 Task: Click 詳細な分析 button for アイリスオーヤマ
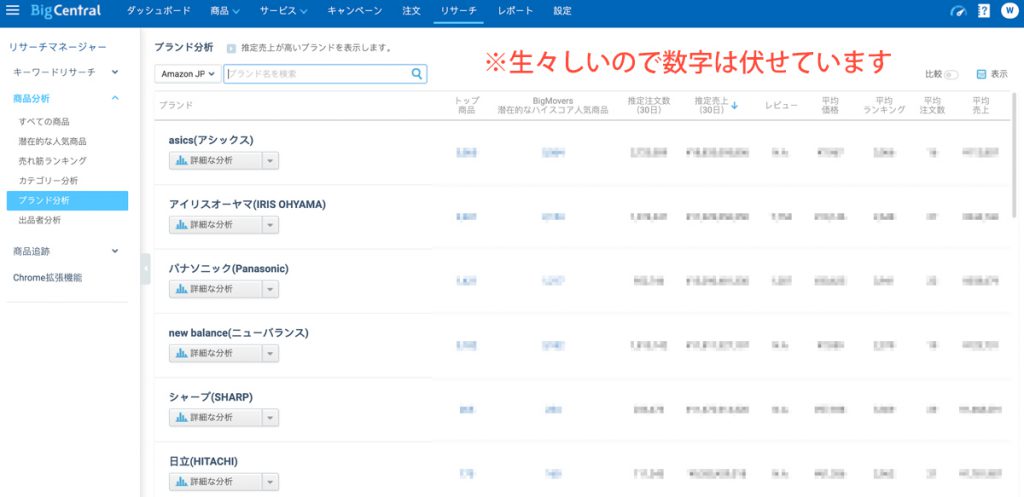pyautogui.click(x=216, y=225)
